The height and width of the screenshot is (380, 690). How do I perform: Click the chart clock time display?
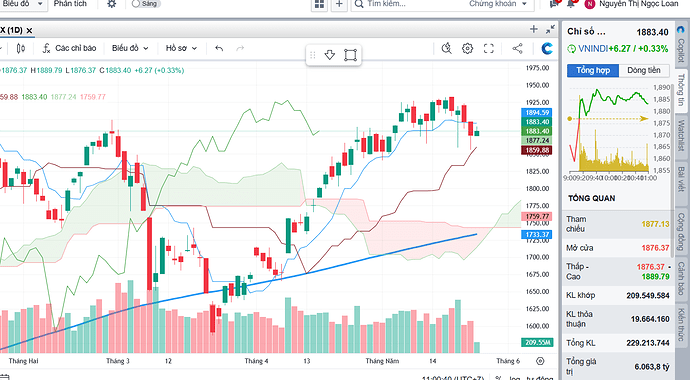[x=452, y=378]
